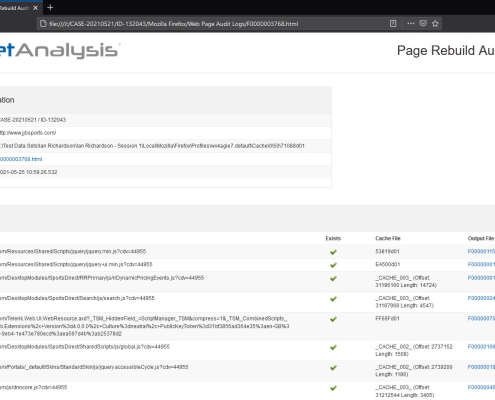Image resolution: width=495 pixels, height=400 pixels.
Task: Select _CACHE_002_ entry with Length 1186
Action: coord(414,371)
